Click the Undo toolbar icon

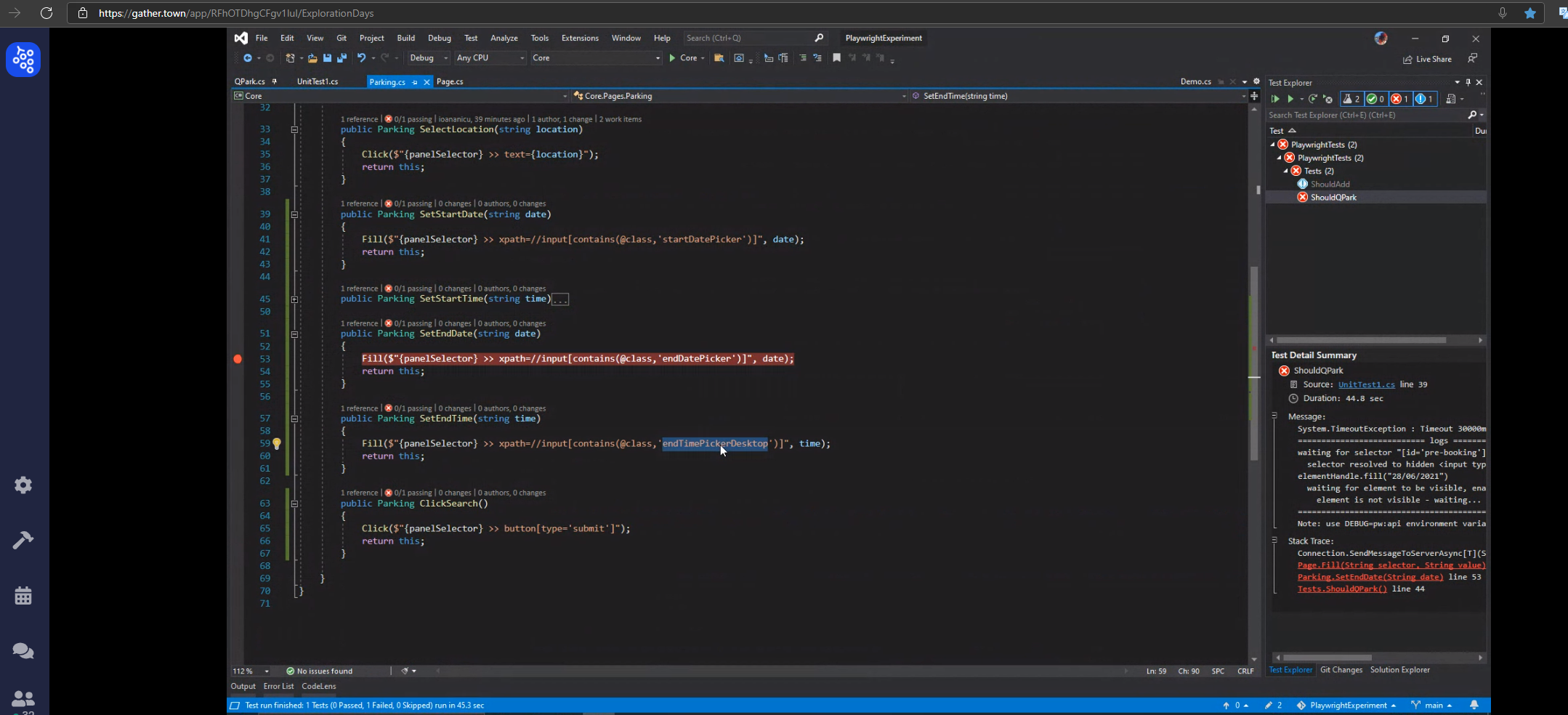click(361, 58)
